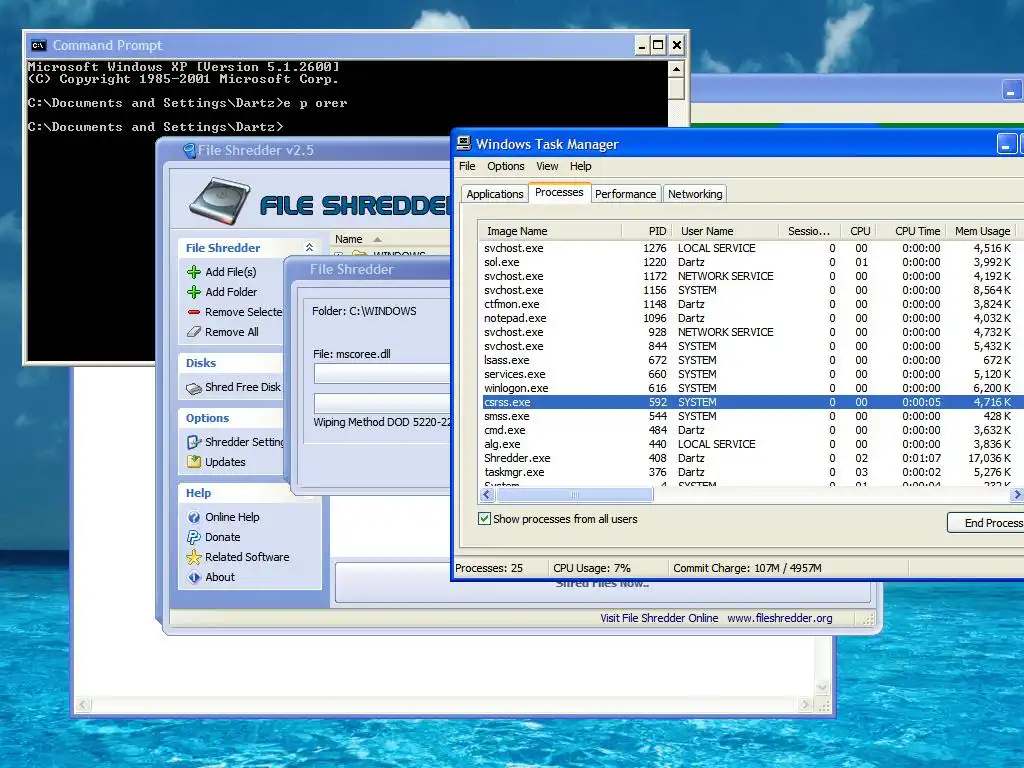Sort processes by CPU column

(x=859, y=231)
